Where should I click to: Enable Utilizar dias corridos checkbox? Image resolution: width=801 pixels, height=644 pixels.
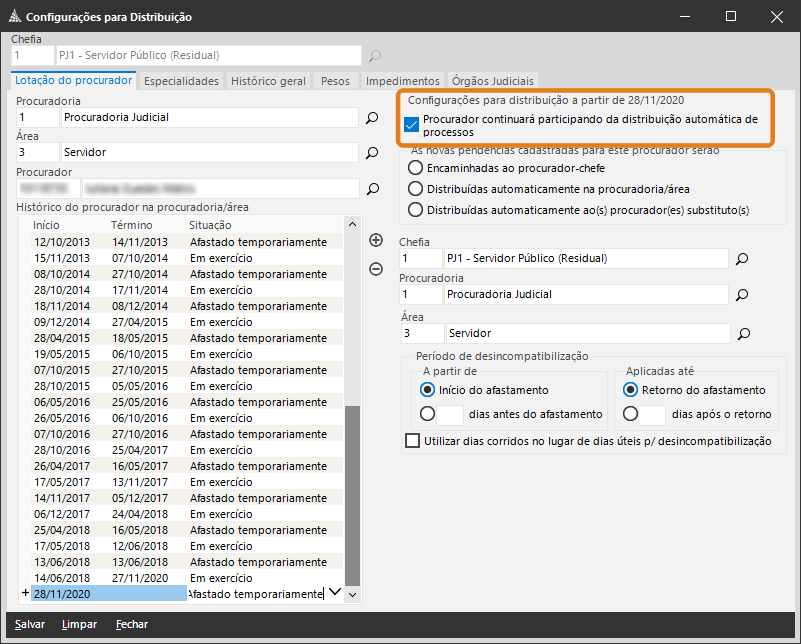(x=413, y=441)
